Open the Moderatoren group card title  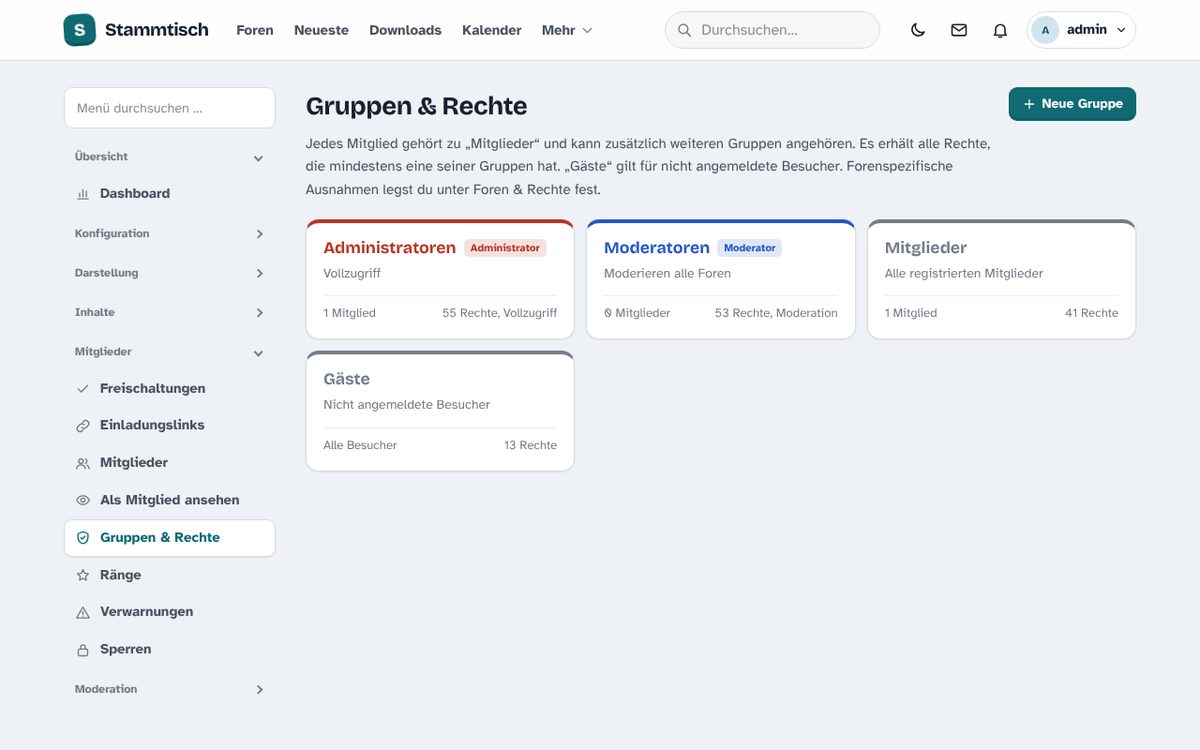coord(657,248)
